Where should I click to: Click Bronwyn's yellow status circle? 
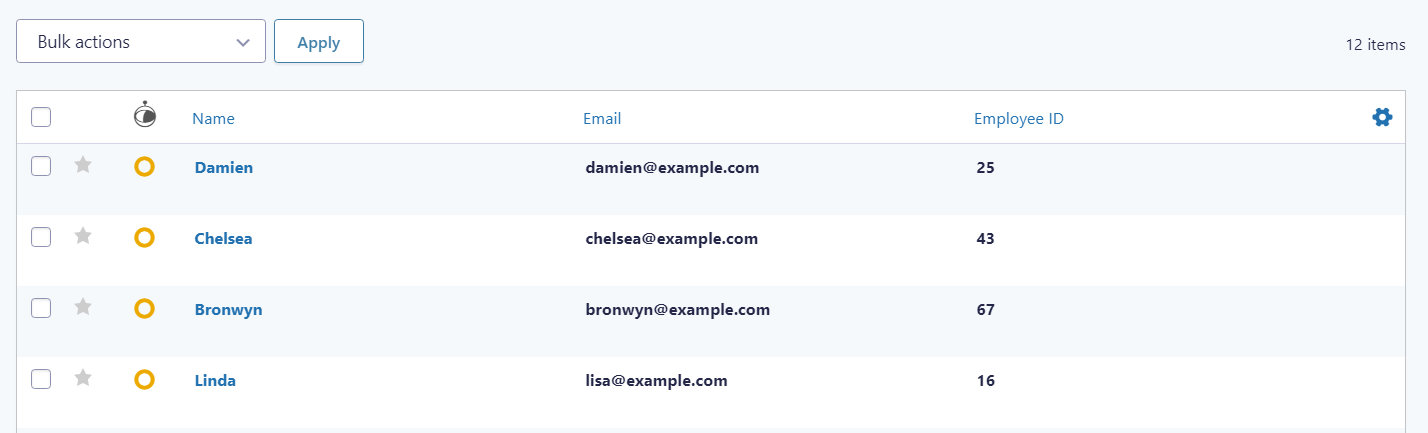coord(144,309)
